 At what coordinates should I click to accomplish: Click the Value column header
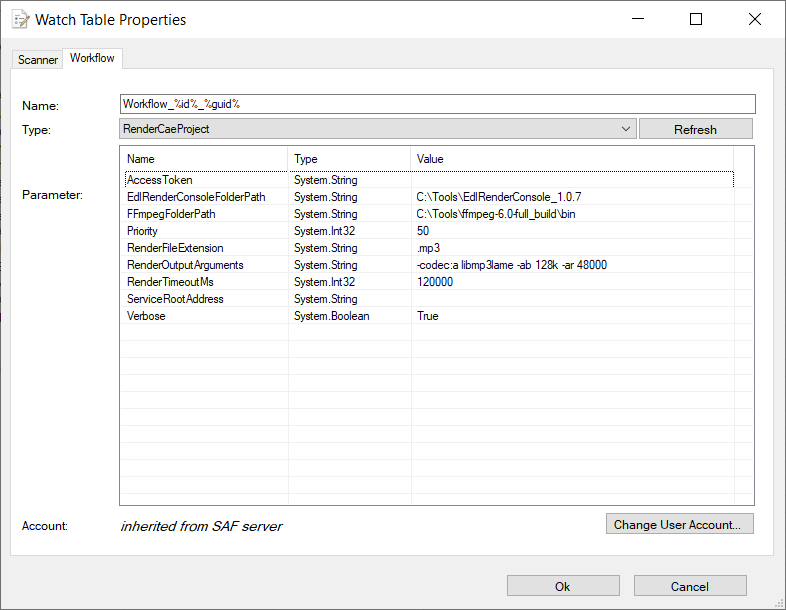click(x=571, y=159)
